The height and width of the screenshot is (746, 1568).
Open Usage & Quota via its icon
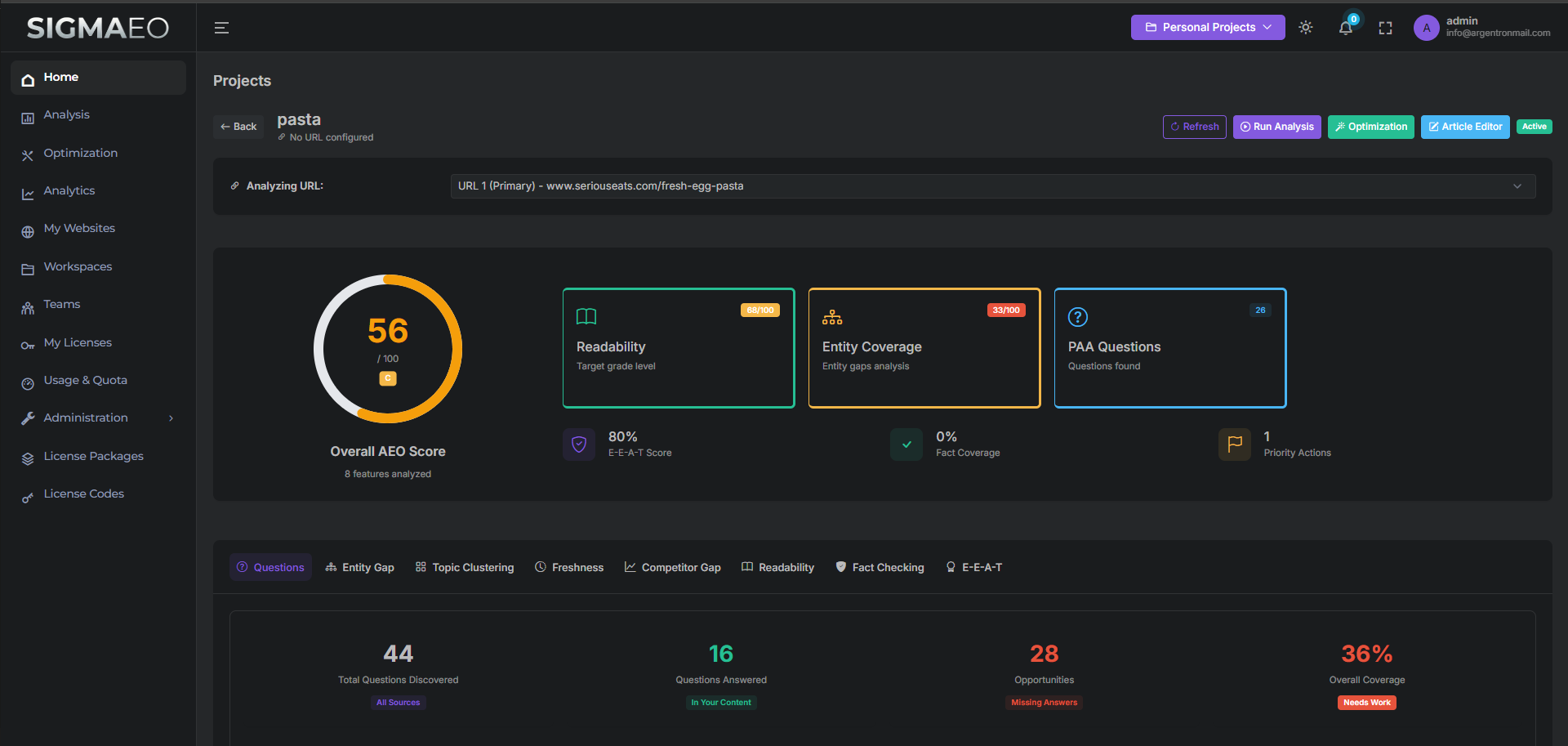click(27, 380)
